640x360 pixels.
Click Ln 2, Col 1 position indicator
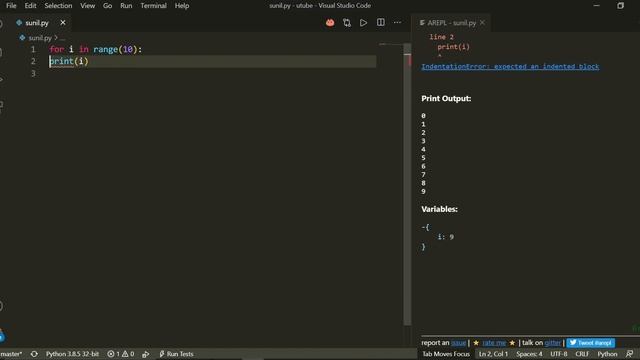point(493,354)
